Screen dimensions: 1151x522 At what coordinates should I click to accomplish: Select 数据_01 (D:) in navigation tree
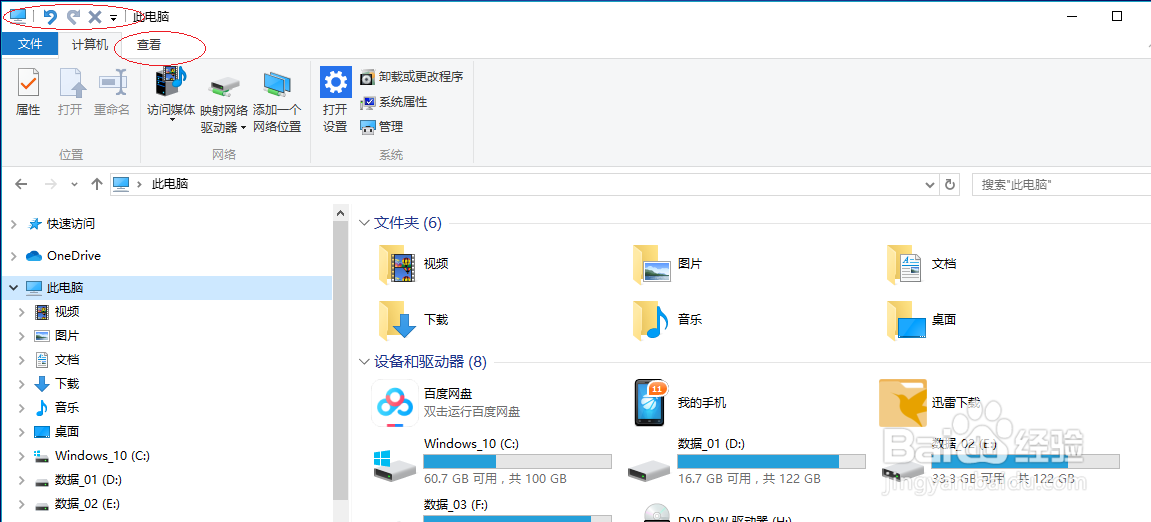pyautogui.click(x=79, y=480)
